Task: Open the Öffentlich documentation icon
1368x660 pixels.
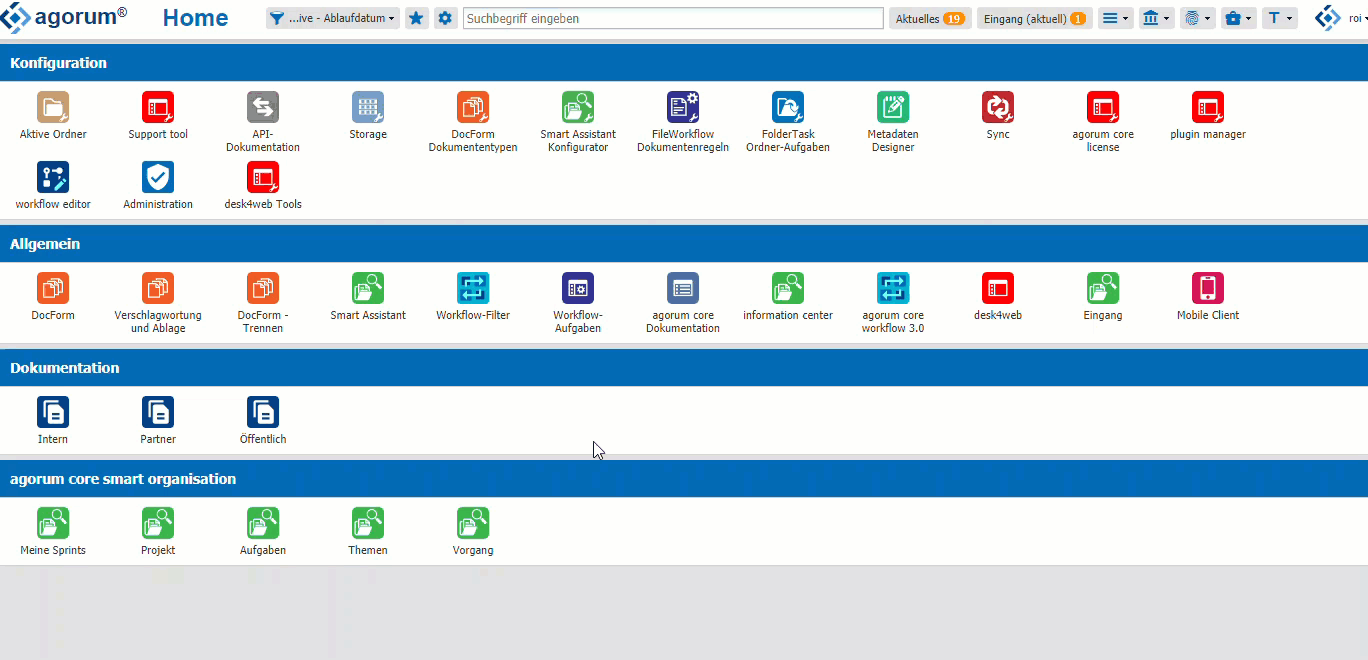Action: point(263,412)
